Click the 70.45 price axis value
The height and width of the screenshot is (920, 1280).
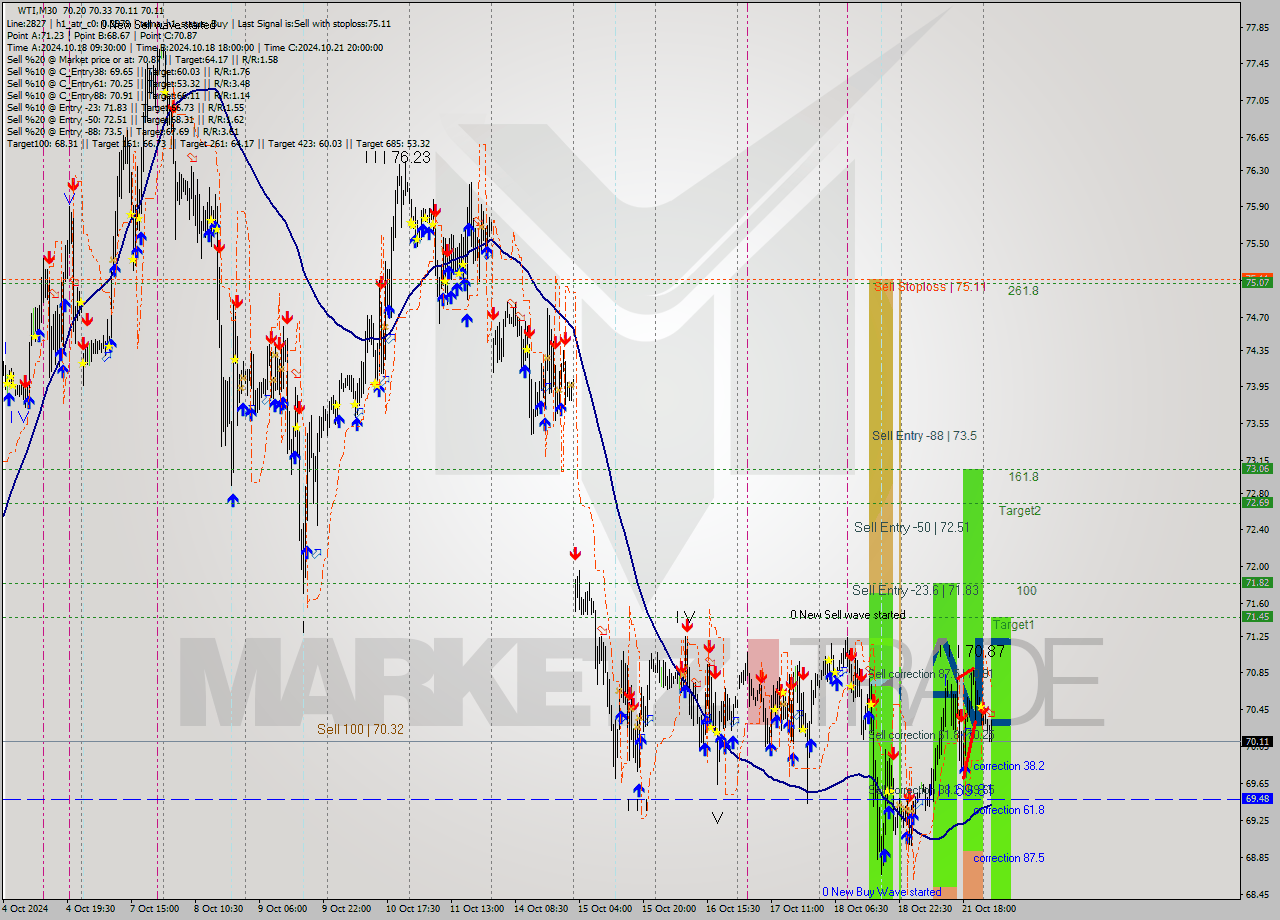1258,709
